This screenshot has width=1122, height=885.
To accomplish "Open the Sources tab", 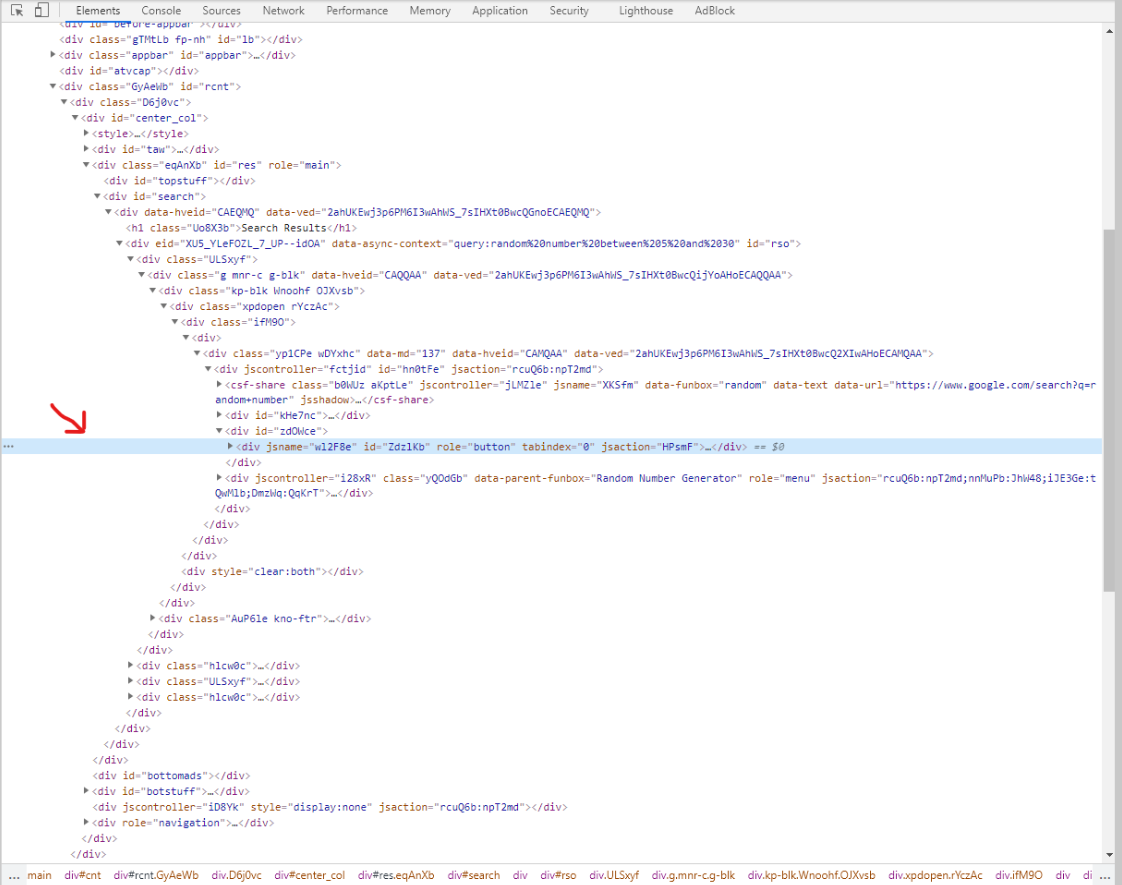I will 221,11.
